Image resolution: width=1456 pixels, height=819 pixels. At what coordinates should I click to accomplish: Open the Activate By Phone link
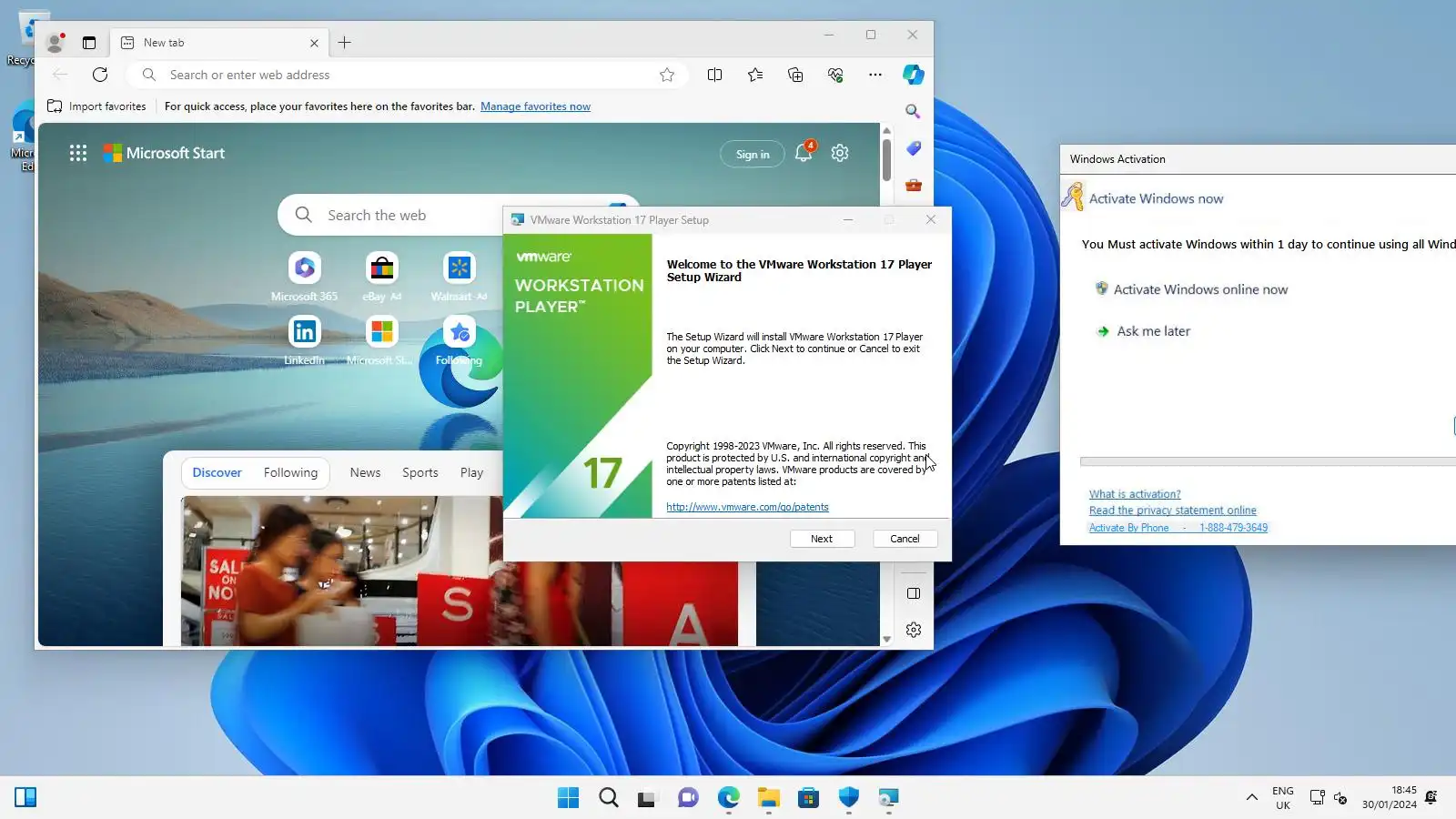1178,528
